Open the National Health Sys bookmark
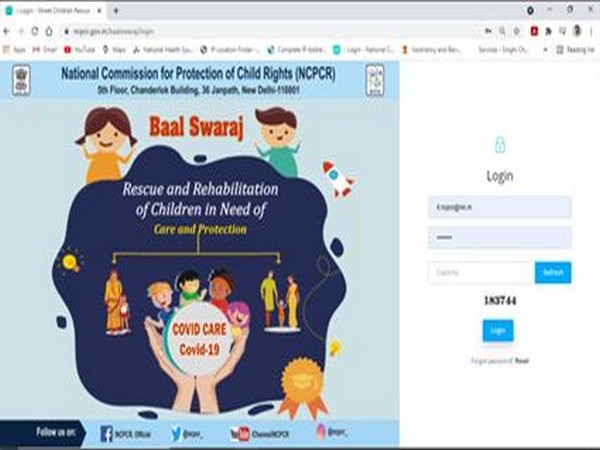The height and width of the screenshot is (450, 600). coord(163,49)
